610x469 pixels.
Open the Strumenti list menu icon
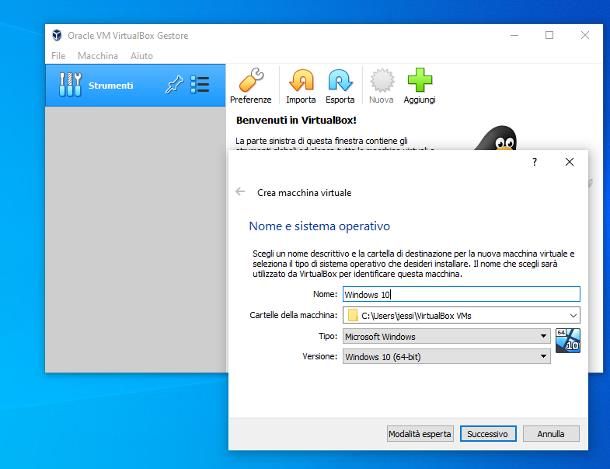[x=200, y=84]
